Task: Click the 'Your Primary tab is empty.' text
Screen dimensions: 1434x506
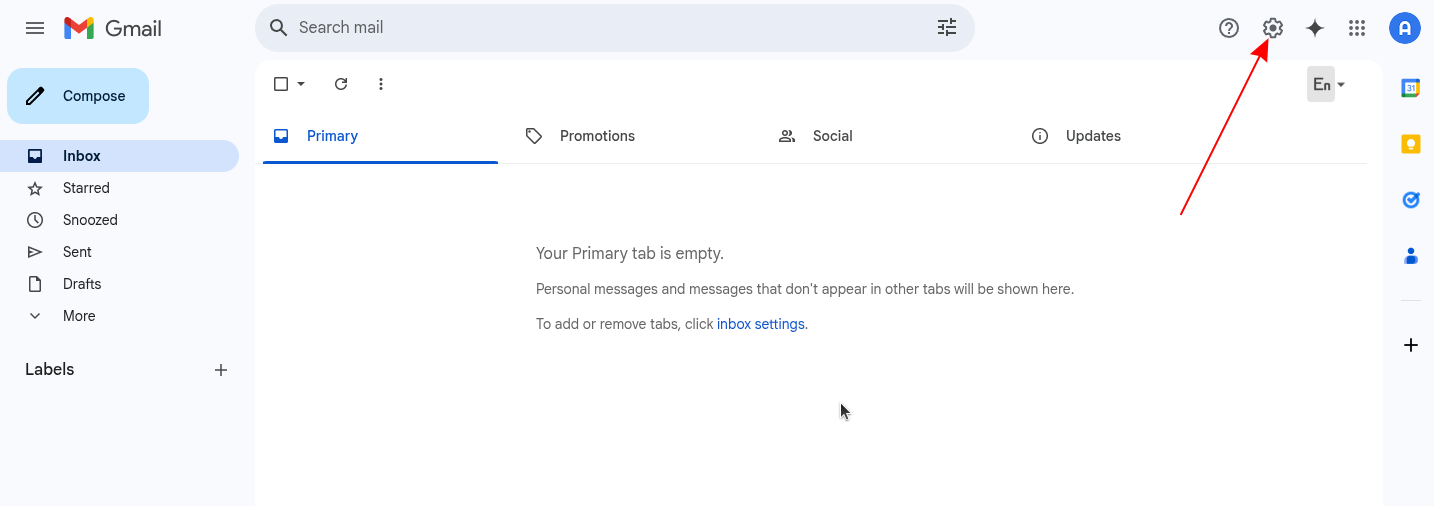Action: 630,254
